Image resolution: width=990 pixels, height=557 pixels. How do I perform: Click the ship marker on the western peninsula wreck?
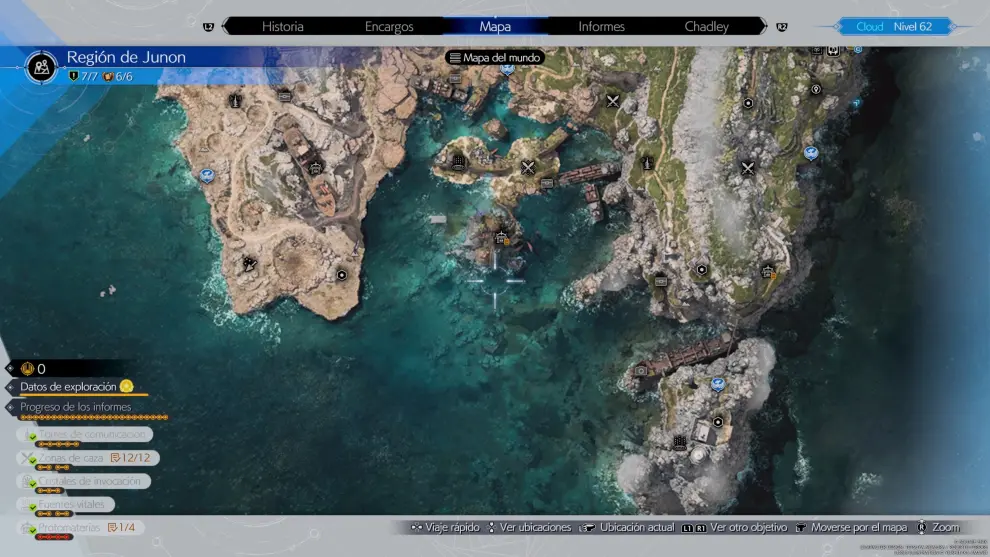(x=317, y=168)
